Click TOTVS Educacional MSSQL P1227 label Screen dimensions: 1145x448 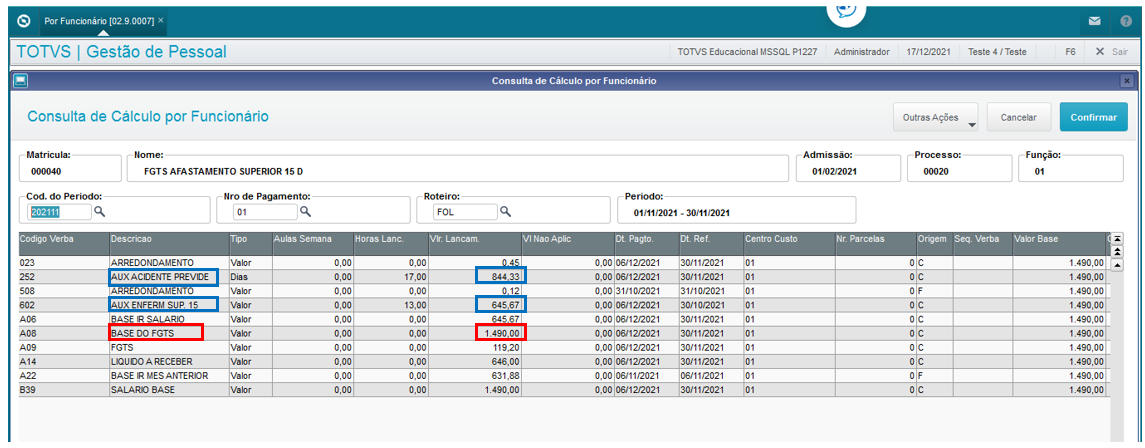(747, 52)
